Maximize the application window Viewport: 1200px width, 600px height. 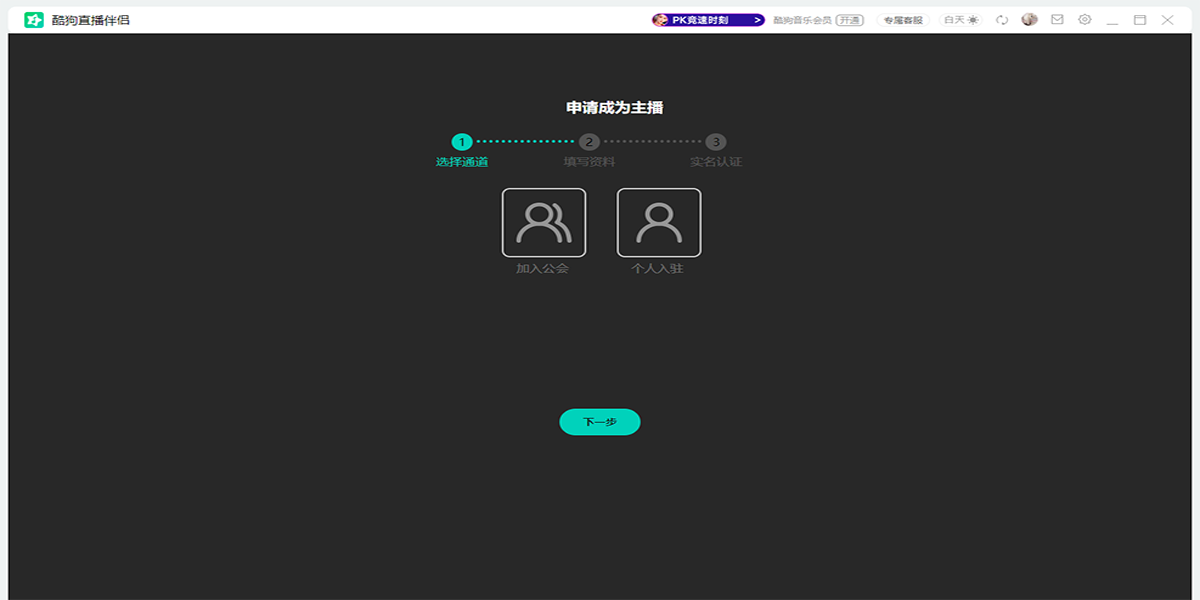pyautogui.click(x=1140, y=20)
